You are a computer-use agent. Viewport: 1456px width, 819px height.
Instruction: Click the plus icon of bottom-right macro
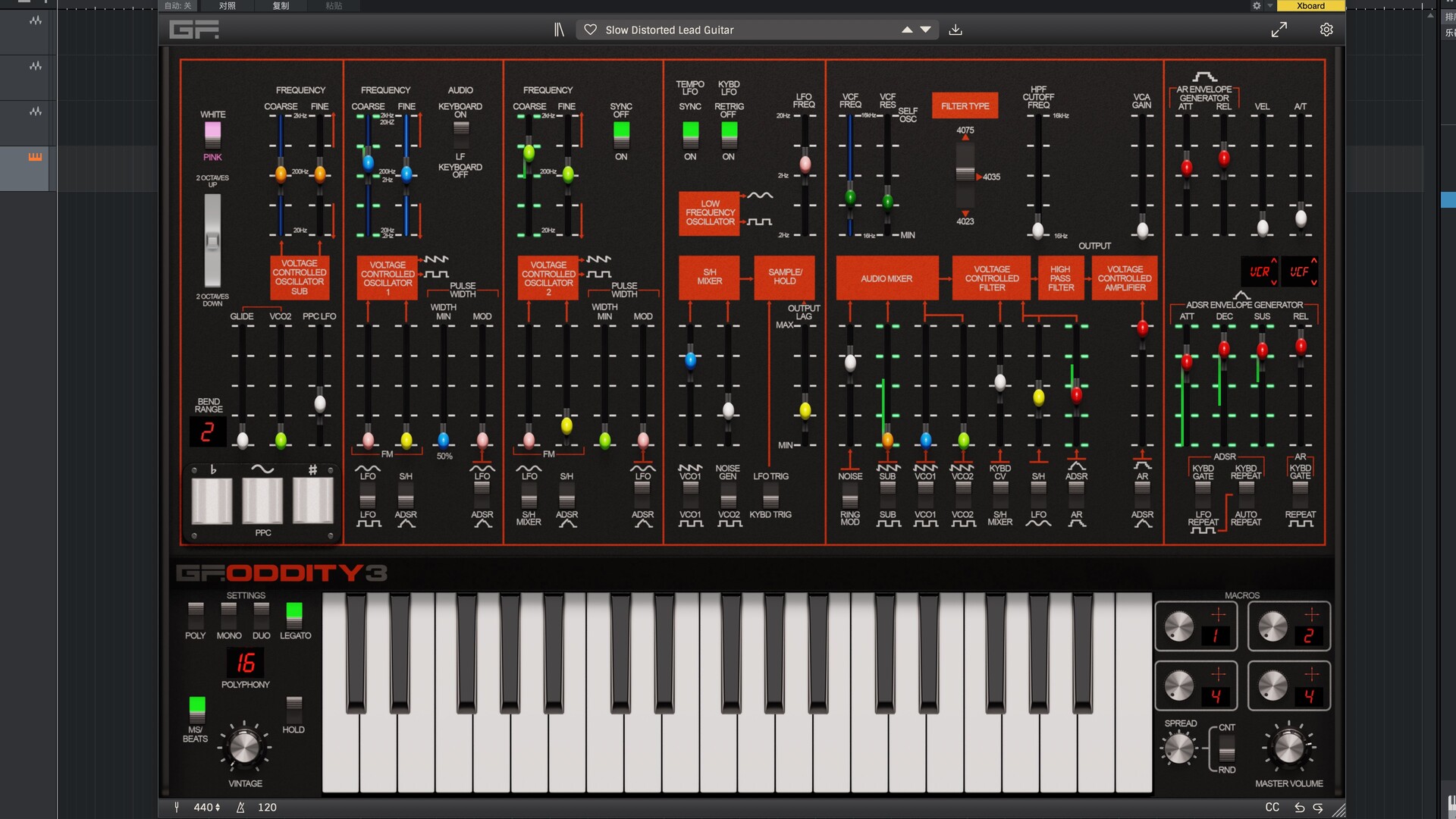click(1312, 674)
